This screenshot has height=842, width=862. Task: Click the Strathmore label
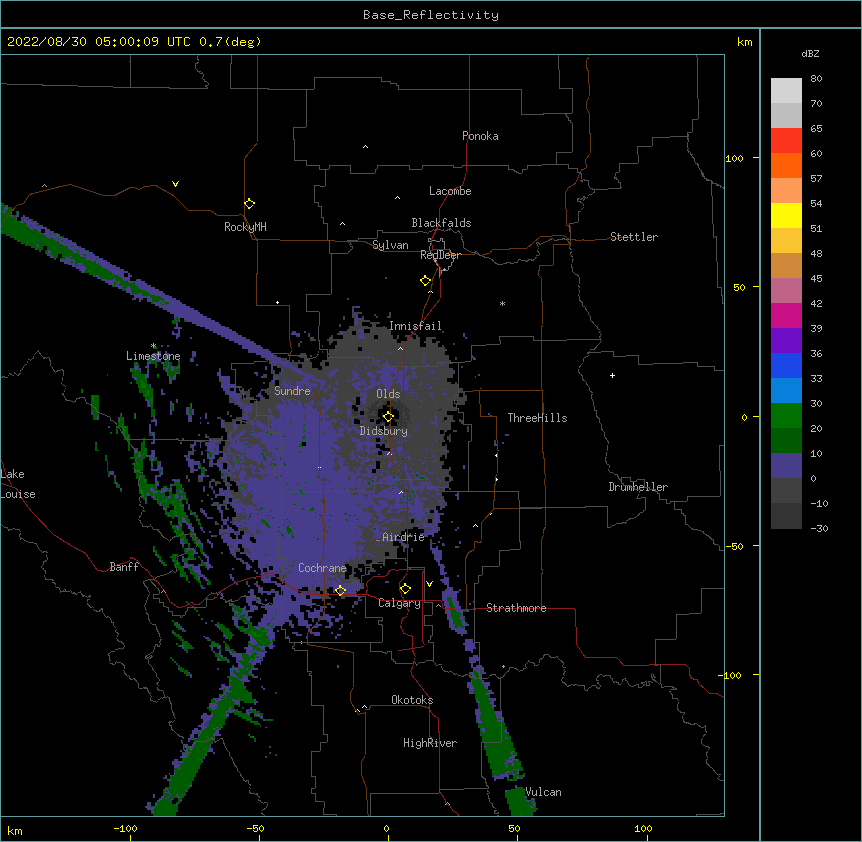516,608
